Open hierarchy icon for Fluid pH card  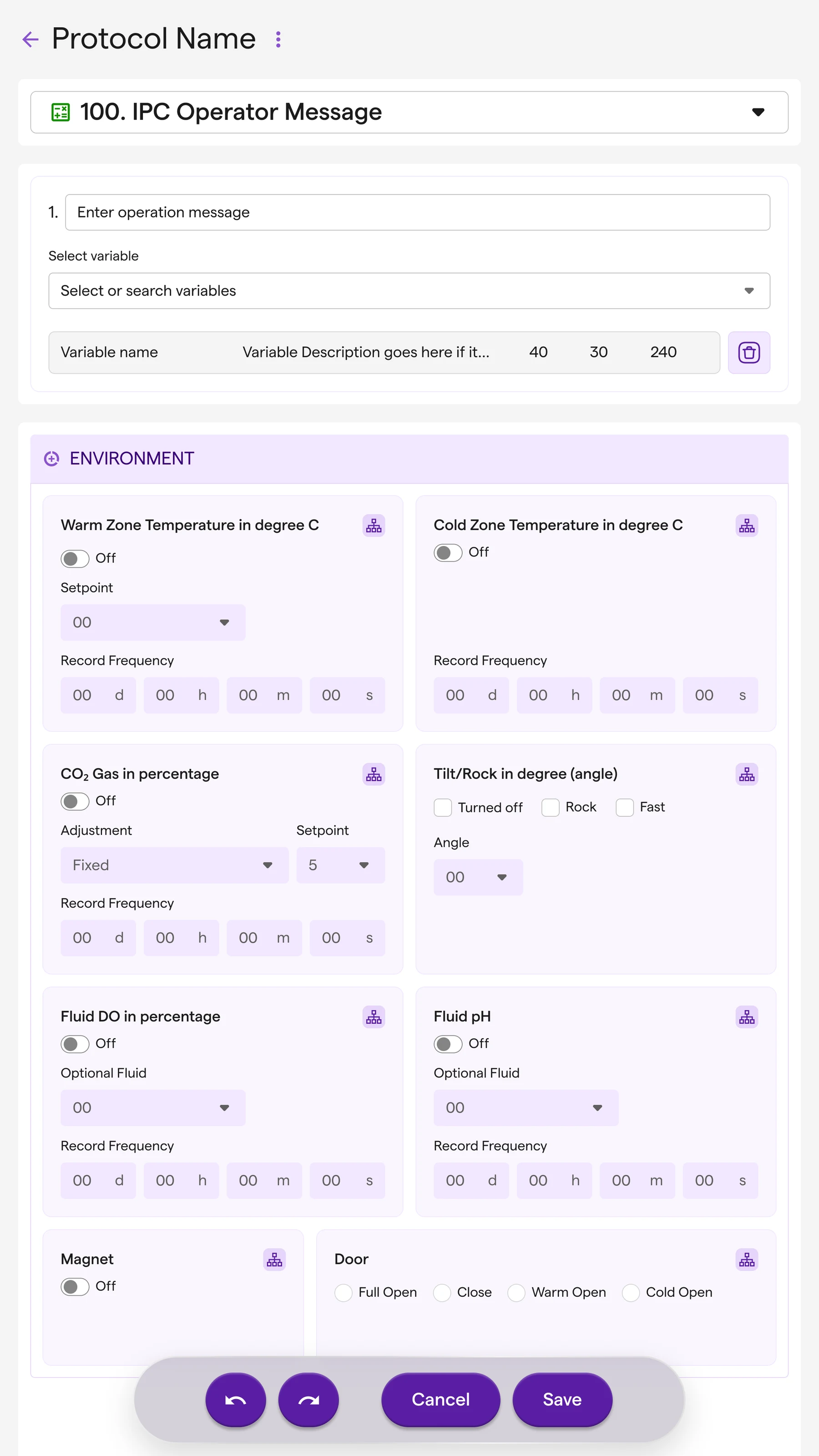tap(747, 1017)
